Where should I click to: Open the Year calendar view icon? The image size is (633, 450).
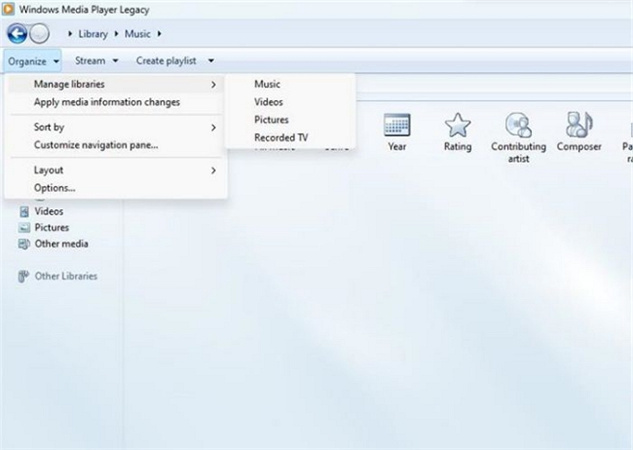[x=397, y=125]
